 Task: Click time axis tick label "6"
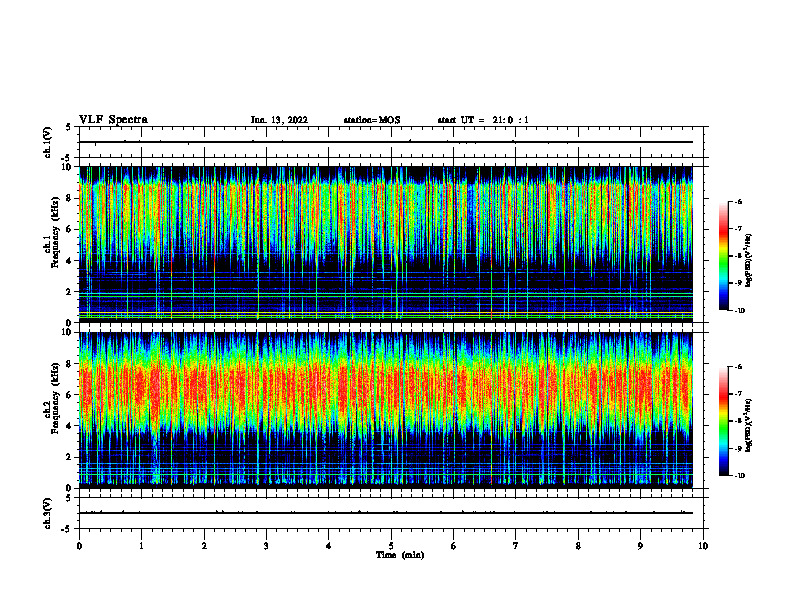tap(454, 546)
